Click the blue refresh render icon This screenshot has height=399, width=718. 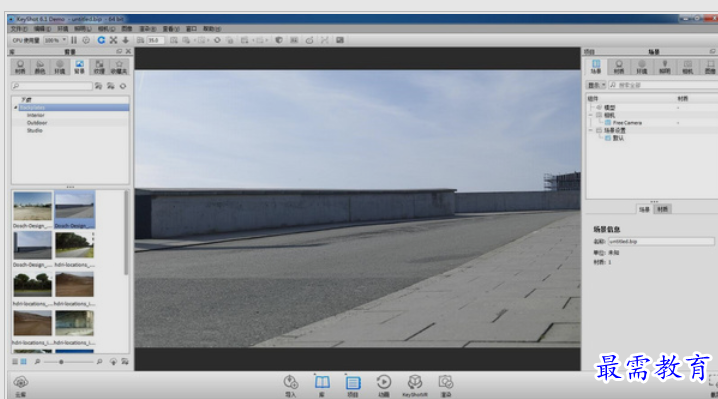101,40
